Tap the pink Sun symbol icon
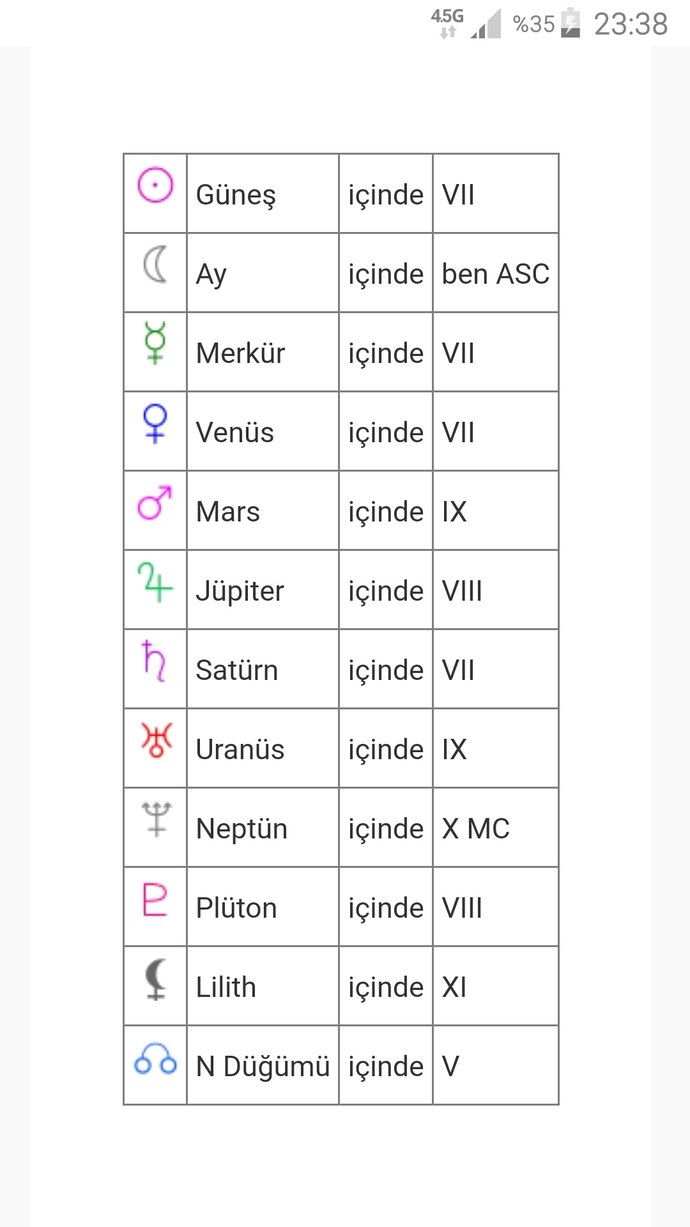690x1227 pixels. pos(155,185)
